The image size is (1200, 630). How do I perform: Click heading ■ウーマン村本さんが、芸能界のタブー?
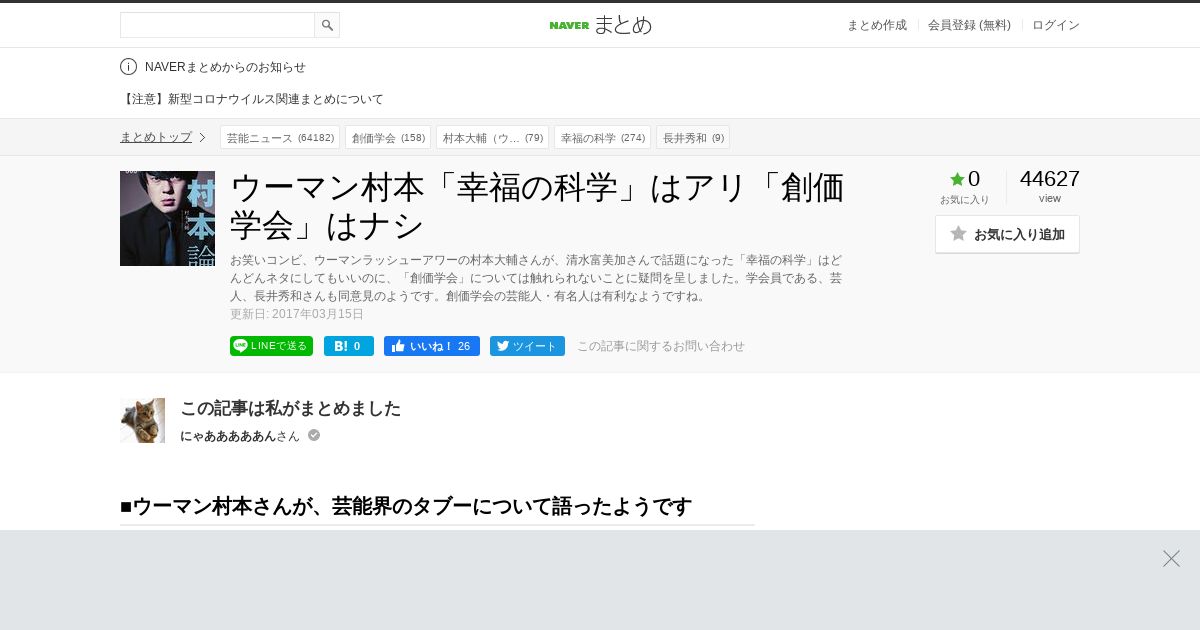pos(406,506)
